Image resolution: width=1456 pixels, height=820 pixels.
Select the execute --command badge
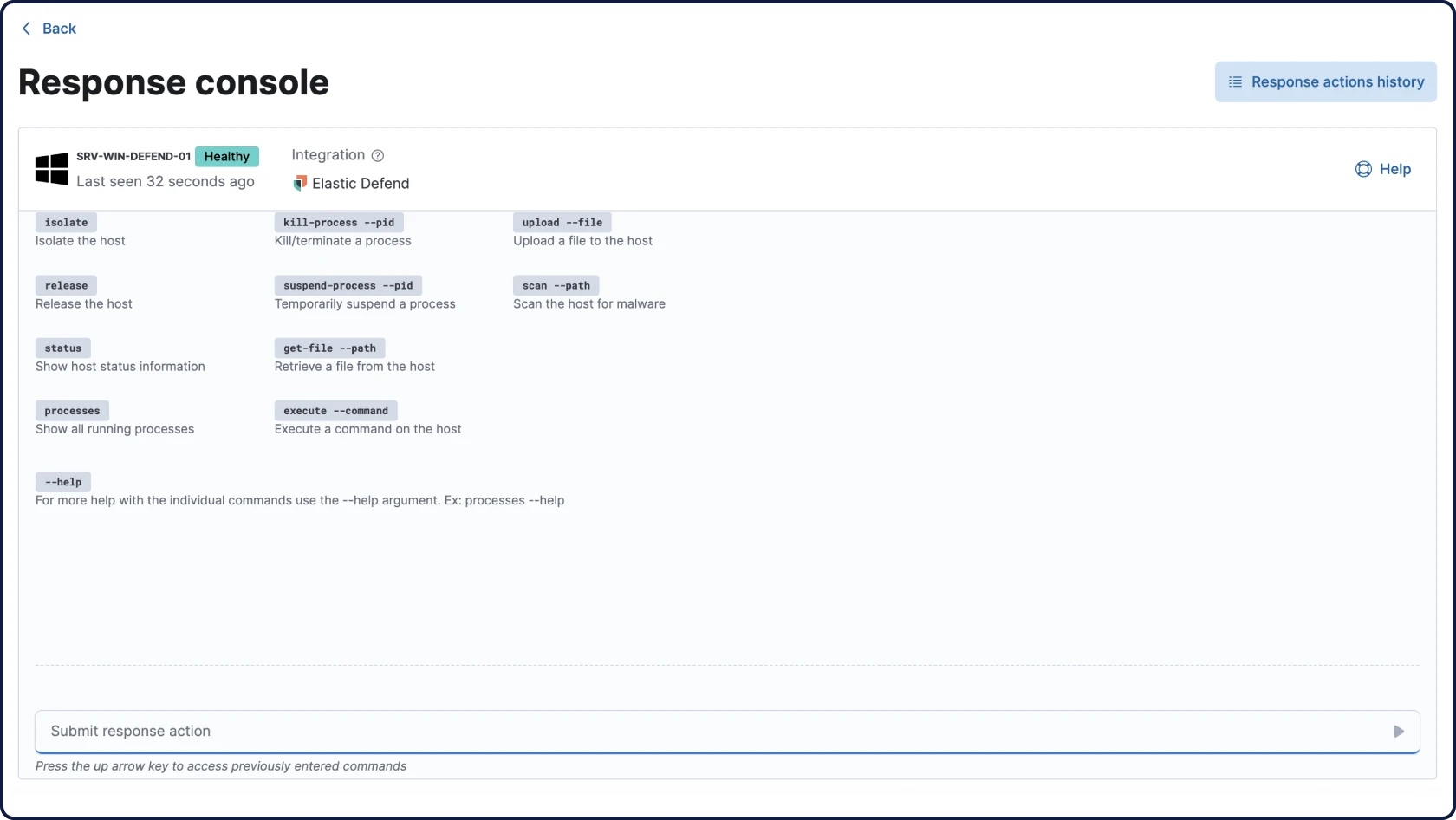tap(336, 411)
